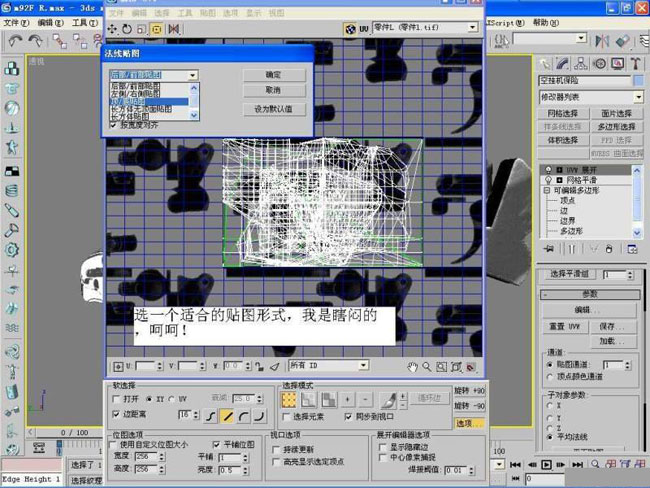Open the Display tab in command panel
The height and width of the screenshot is (488, 650).
coord(618,63)
